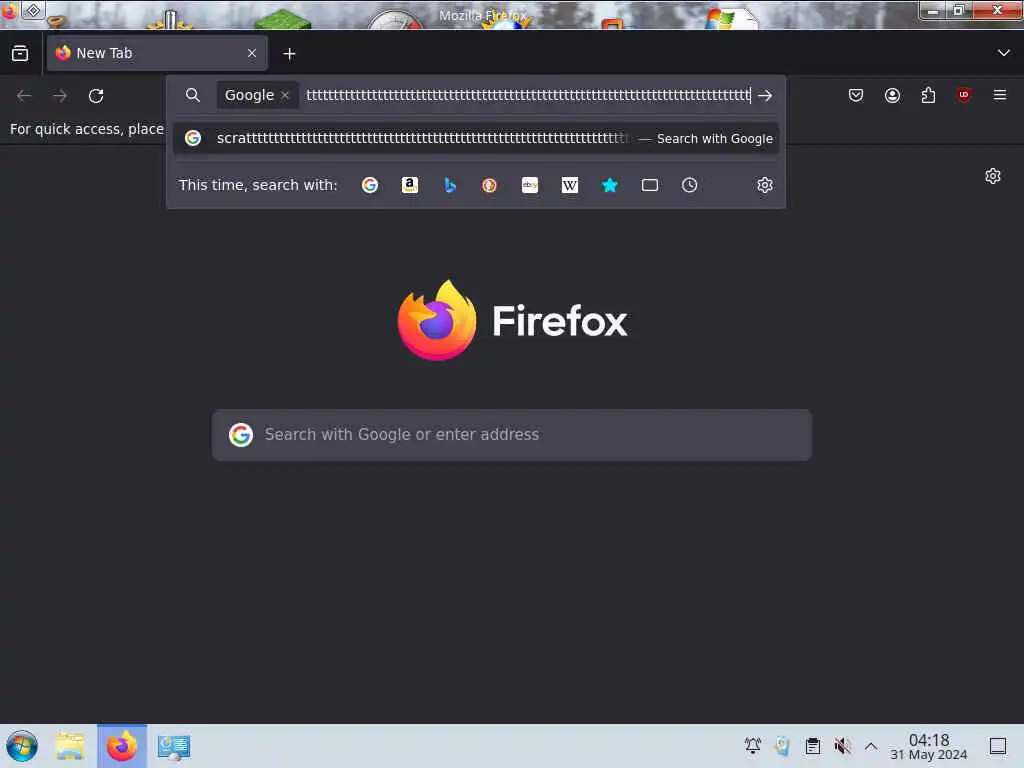Search this time with Bing
The height and width of the screenshot is (768, 1024).
coord(450,185)
